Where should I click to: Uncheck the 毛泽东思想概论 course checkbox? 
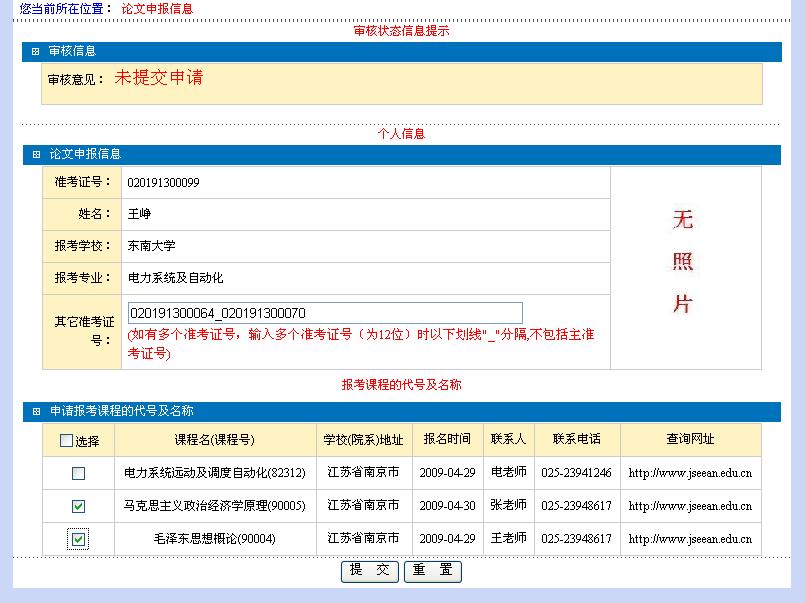(78, 540)
